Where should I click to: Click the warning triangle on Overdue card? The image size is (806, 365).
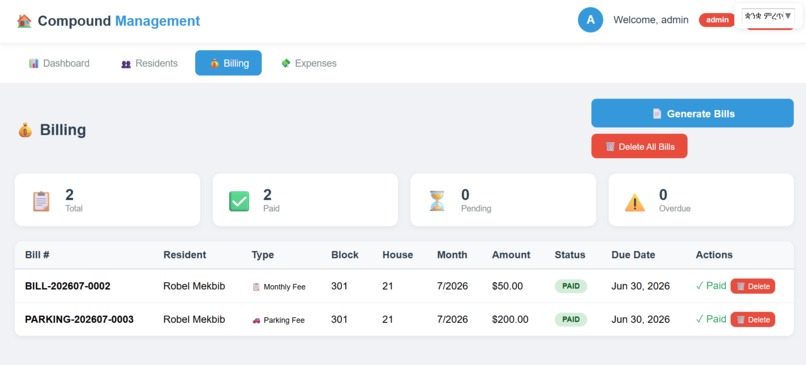635,202
